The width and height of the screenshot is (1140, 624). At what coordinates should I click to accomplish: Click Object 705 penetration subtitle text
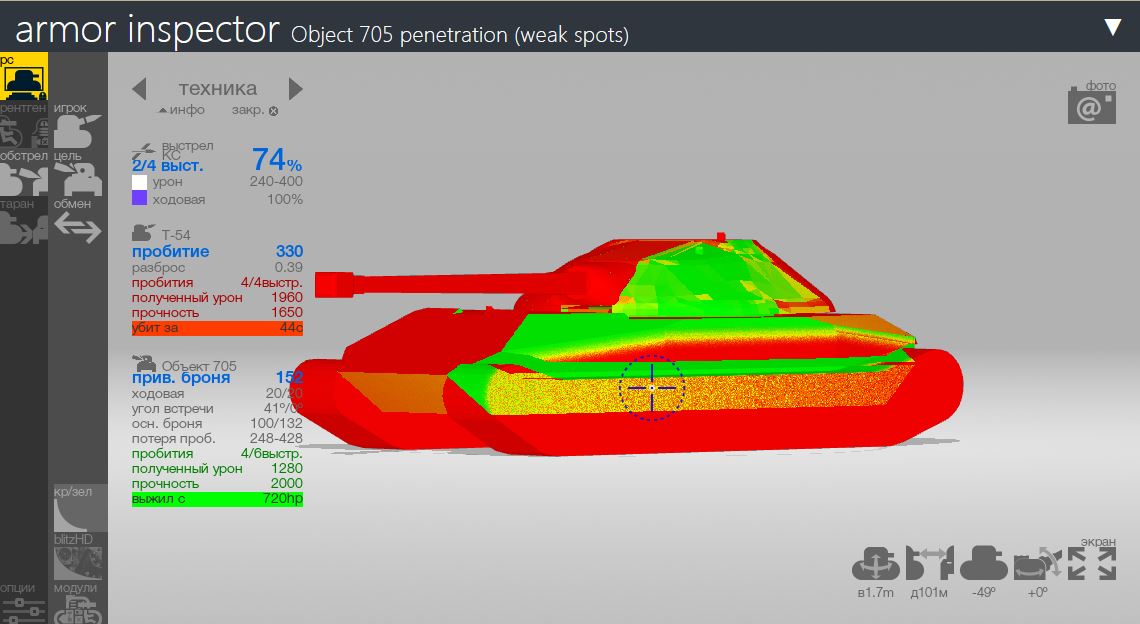(460, 35)
